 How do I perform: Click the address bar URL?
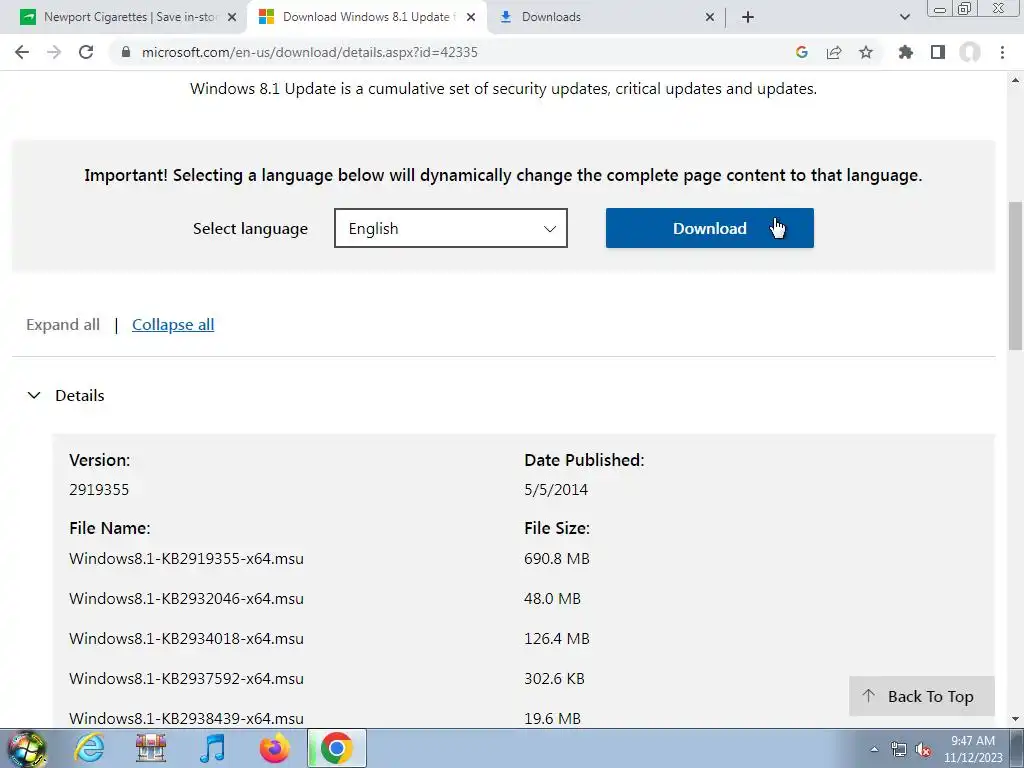pyautogui.click(x=310, y=52)
